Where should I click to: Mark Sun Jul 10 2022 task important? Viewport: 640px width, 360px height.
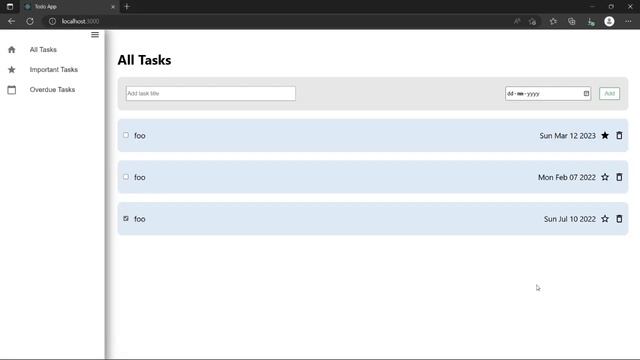[x=605, y=219]
